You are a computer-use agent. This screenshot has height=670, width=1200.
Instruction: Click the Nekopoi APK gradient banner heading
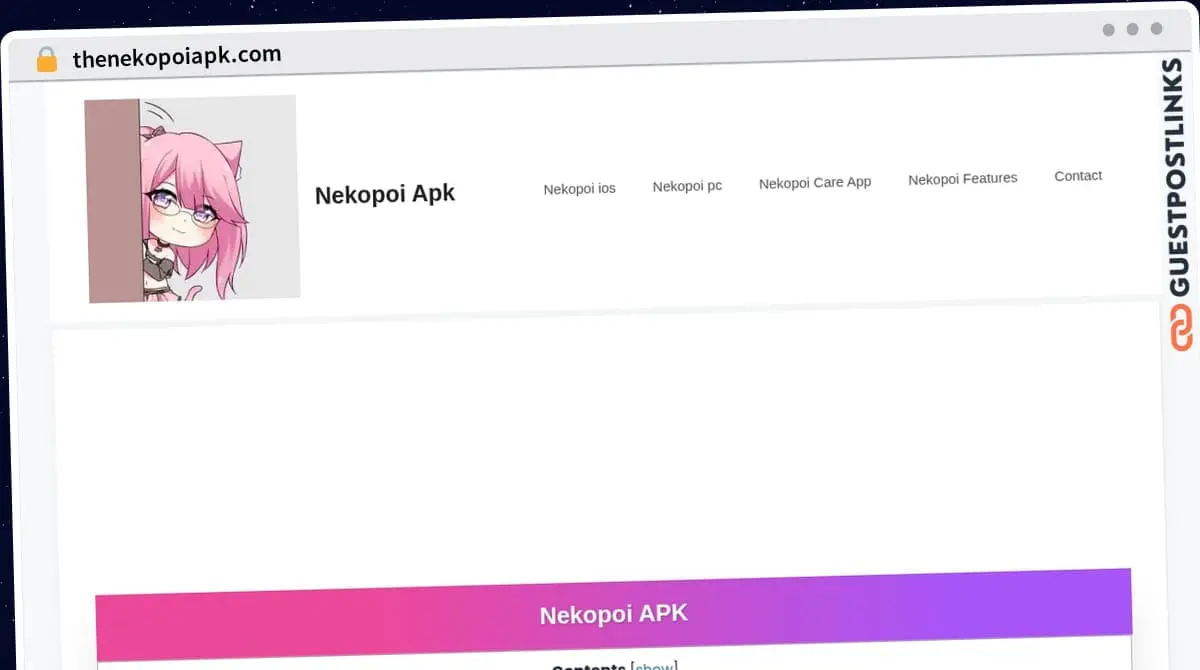[613, 613]
